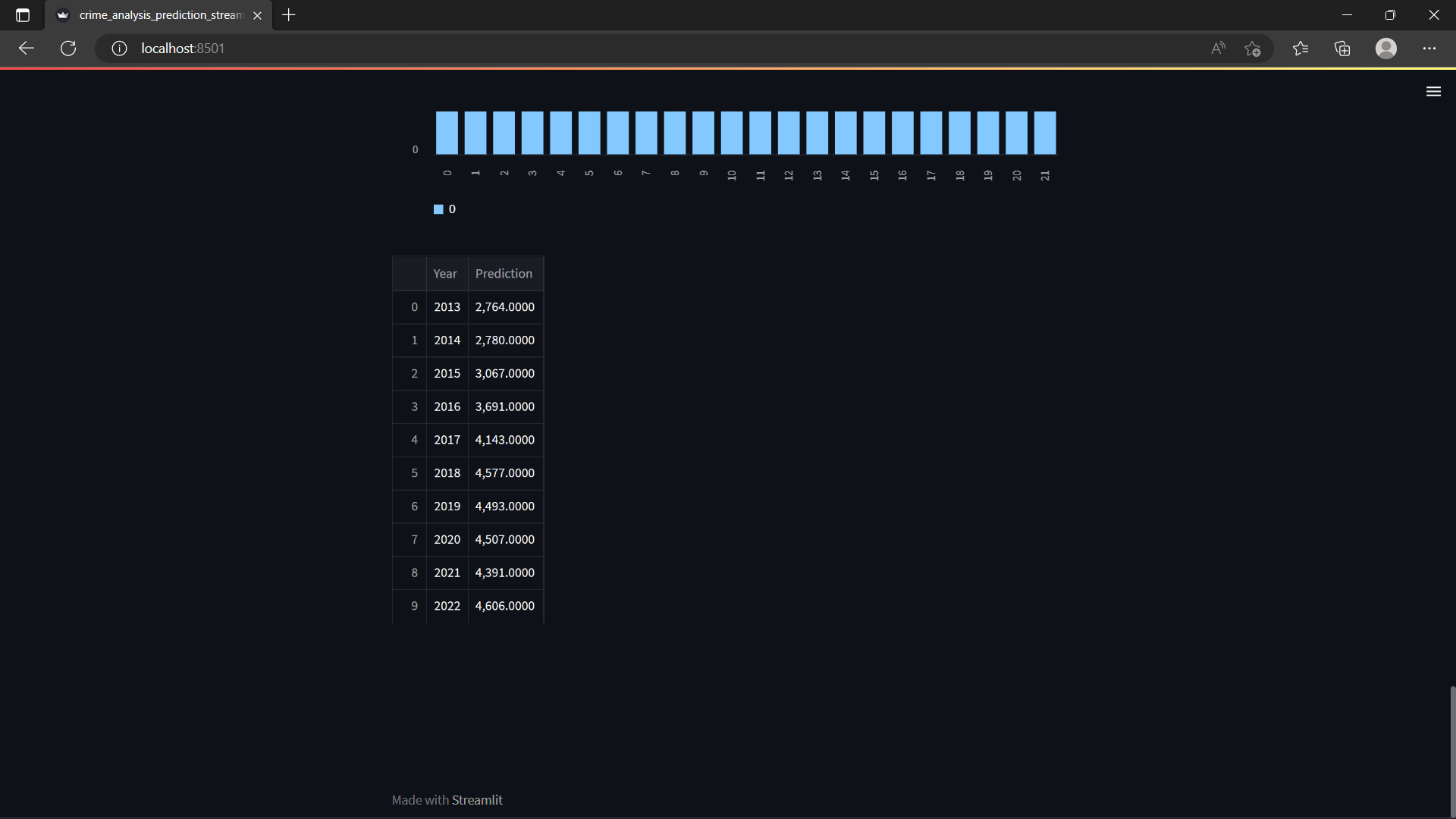Refresh the localhost page
This screenshot has width=1456, height=819.
pos(68,49)
